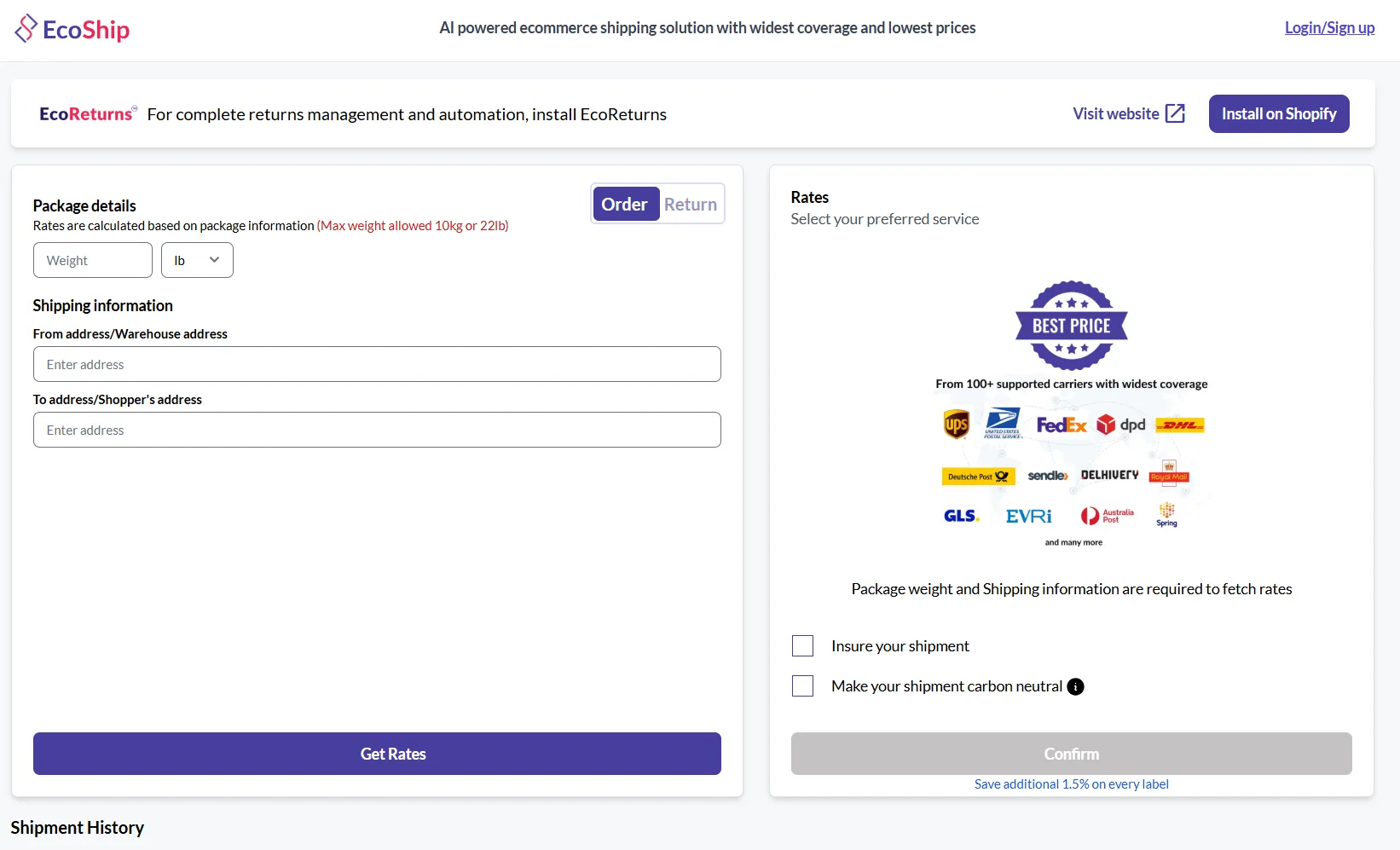The image size is (1400, 850).
Task: Click the carbon neutral info icon
Action: 1076,686
